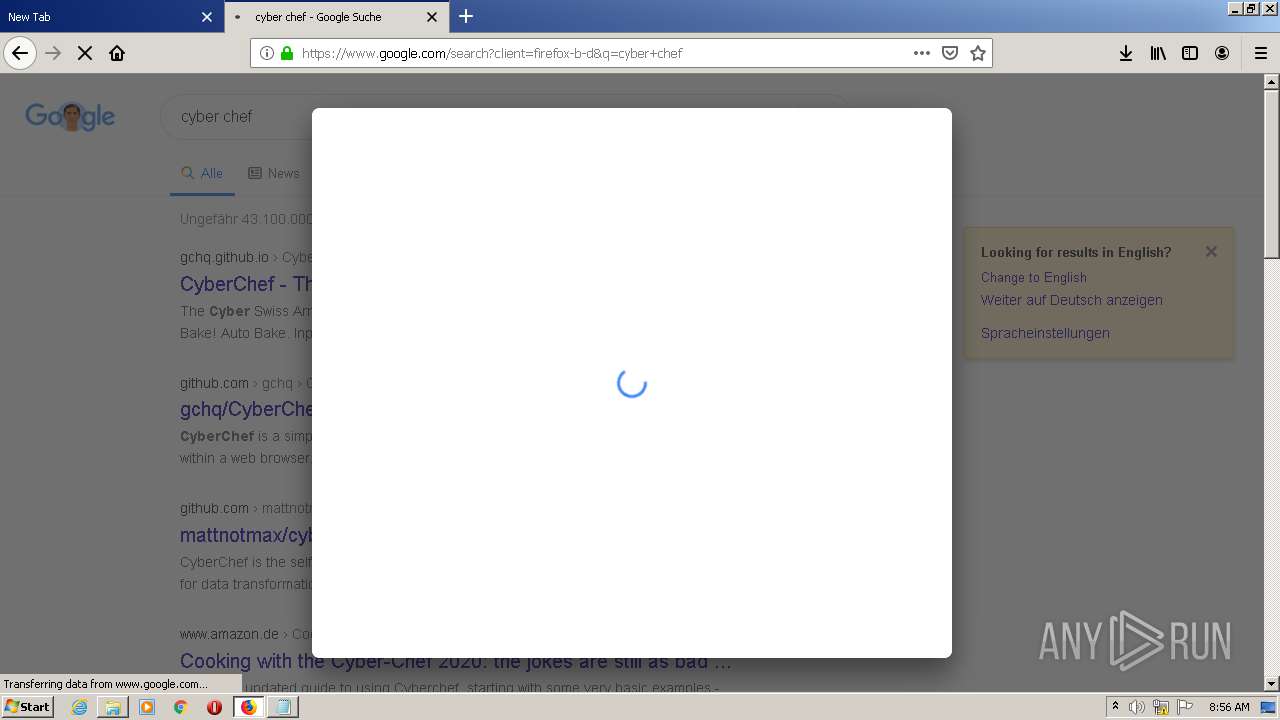The image size is (1280, 720).
Task: Open the Action Center flag icon
Action: point(1185,707)
